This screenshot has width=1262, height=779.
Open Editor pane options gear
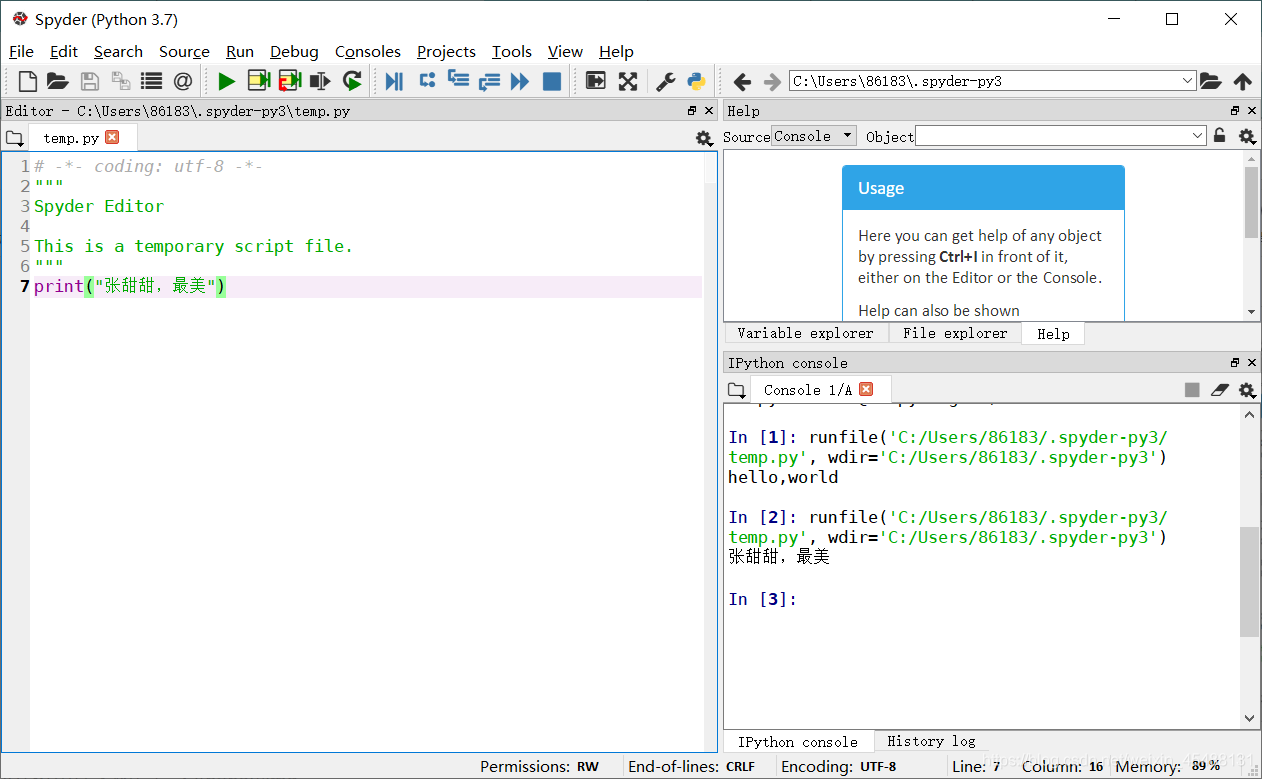click(x=704, y=138)
